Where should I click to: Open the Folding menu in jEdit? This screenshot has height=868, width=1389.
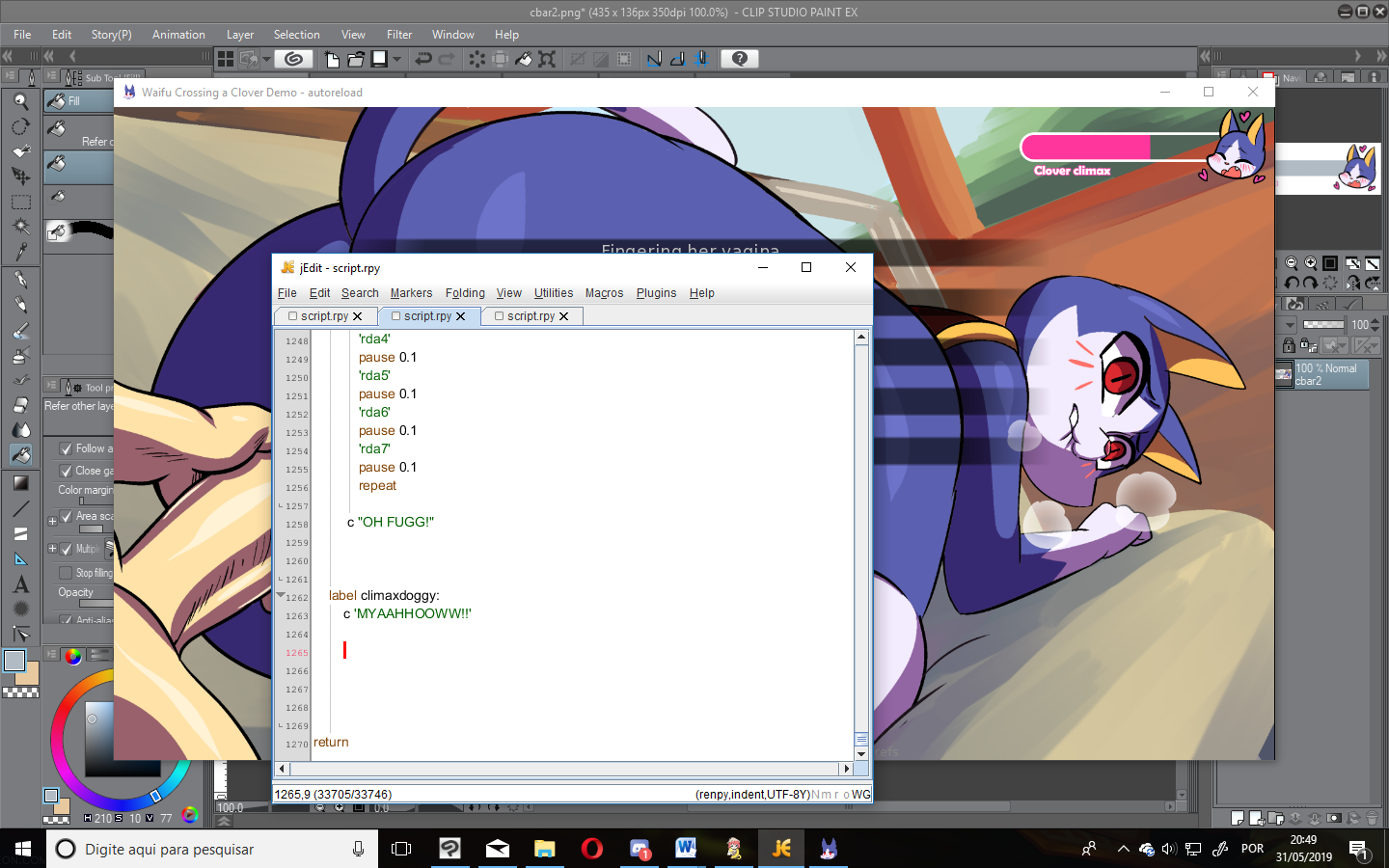tap(465, 293)
